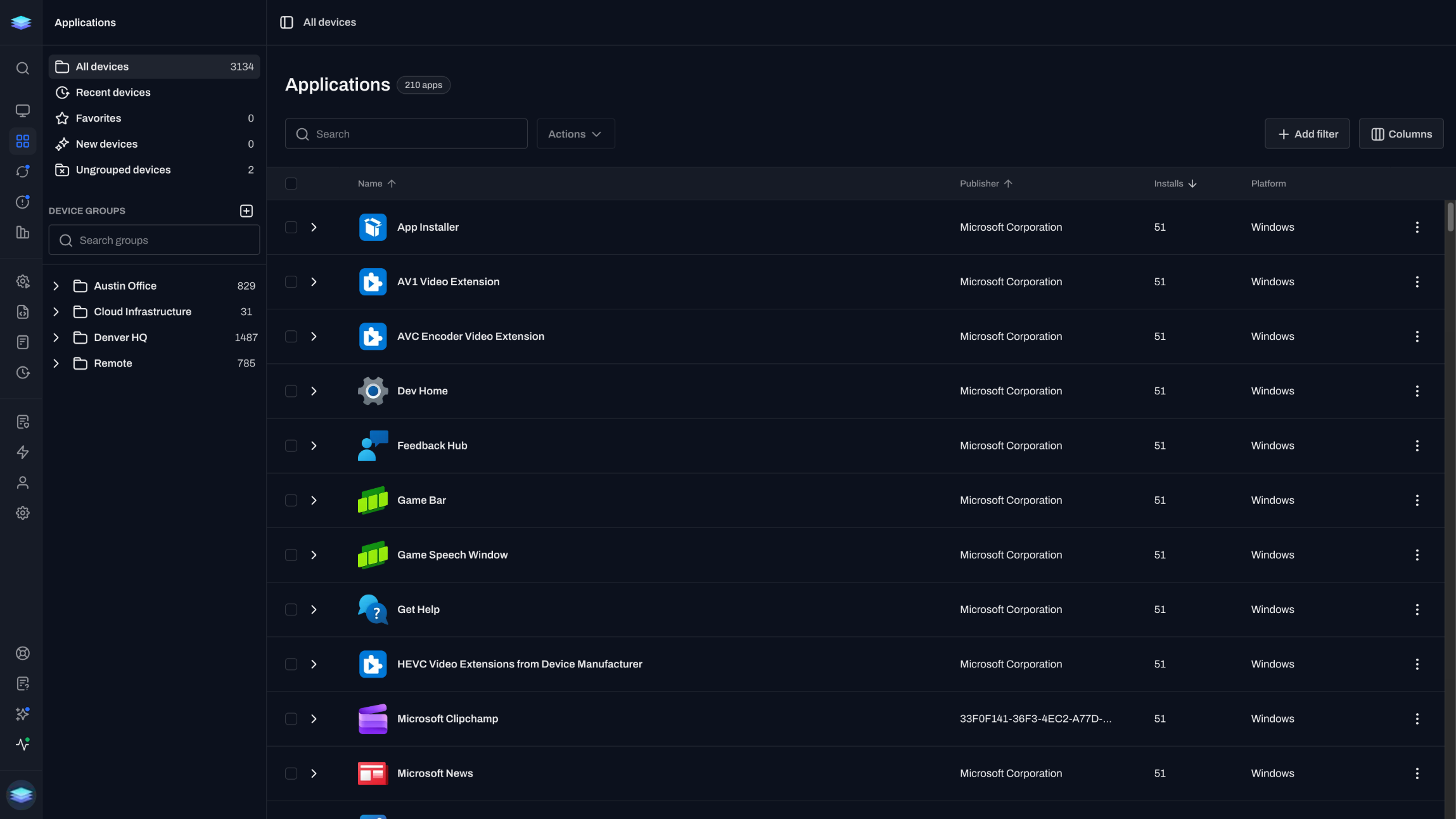Check the AV1 Video Extension checkbox
1456x819 pixels.
click(x=291, y=281)
